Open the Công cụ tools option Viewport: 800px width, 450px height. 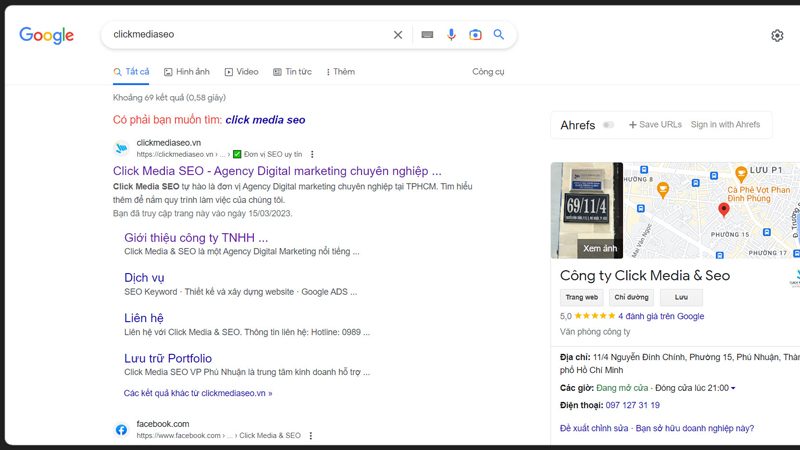[x=488, y=72]
